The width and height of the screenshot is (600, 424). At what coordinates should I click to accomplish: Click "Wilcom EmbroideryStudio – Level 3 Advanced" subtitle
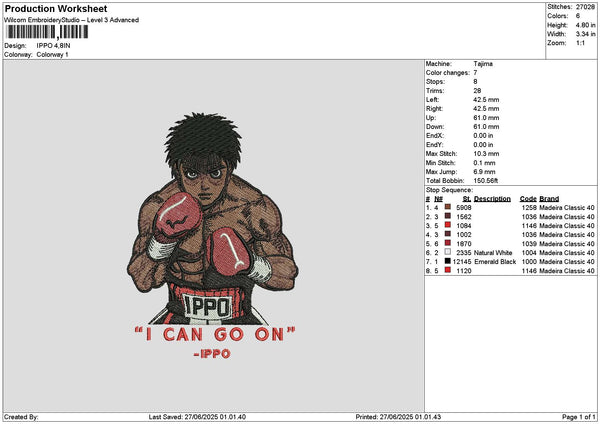pyautogui.click(x=72, y=20)
